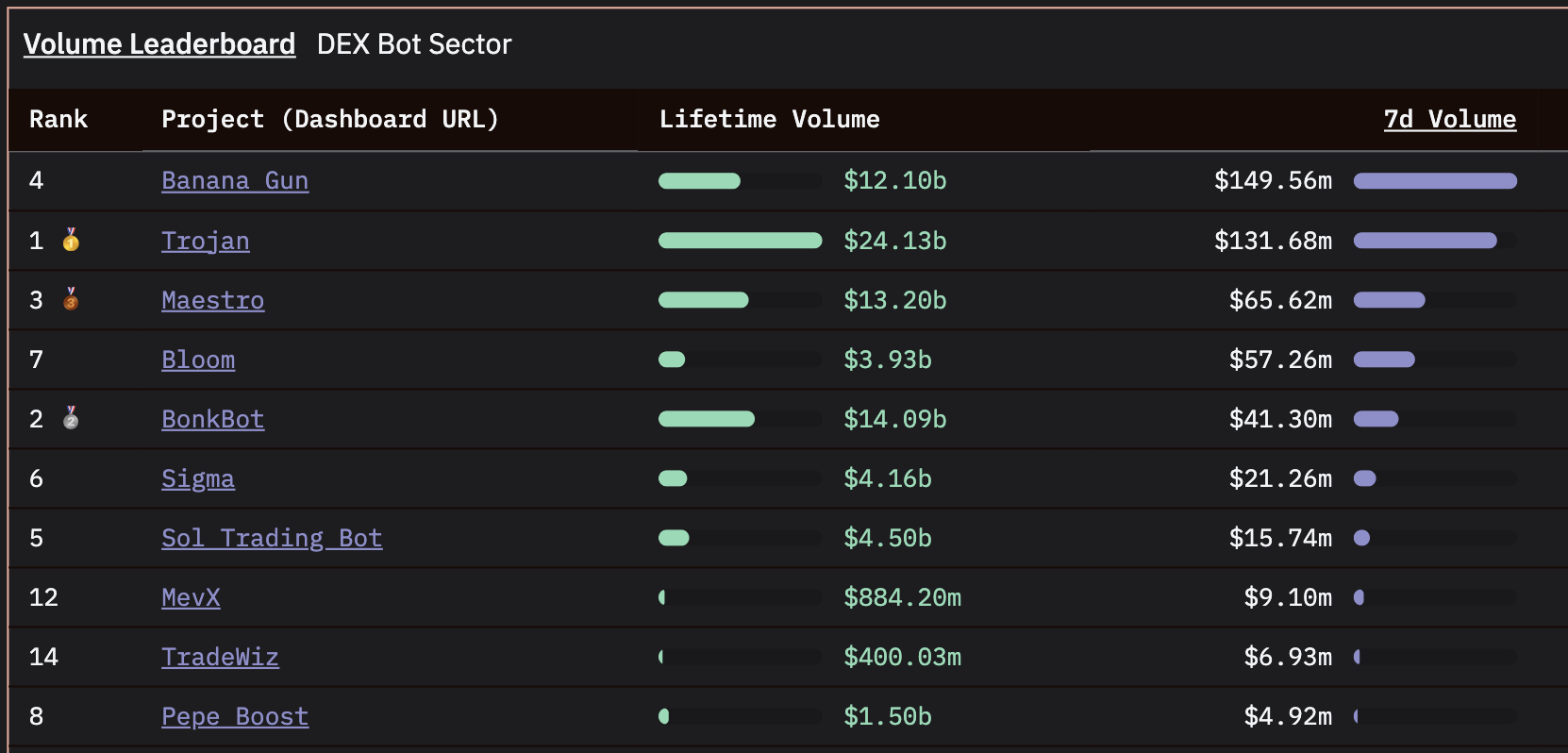Image resolution: width=1568 pixels, height=753 pixels.
Task: Click rank 5 in Sol Trading Bot row
Action: 36,538
